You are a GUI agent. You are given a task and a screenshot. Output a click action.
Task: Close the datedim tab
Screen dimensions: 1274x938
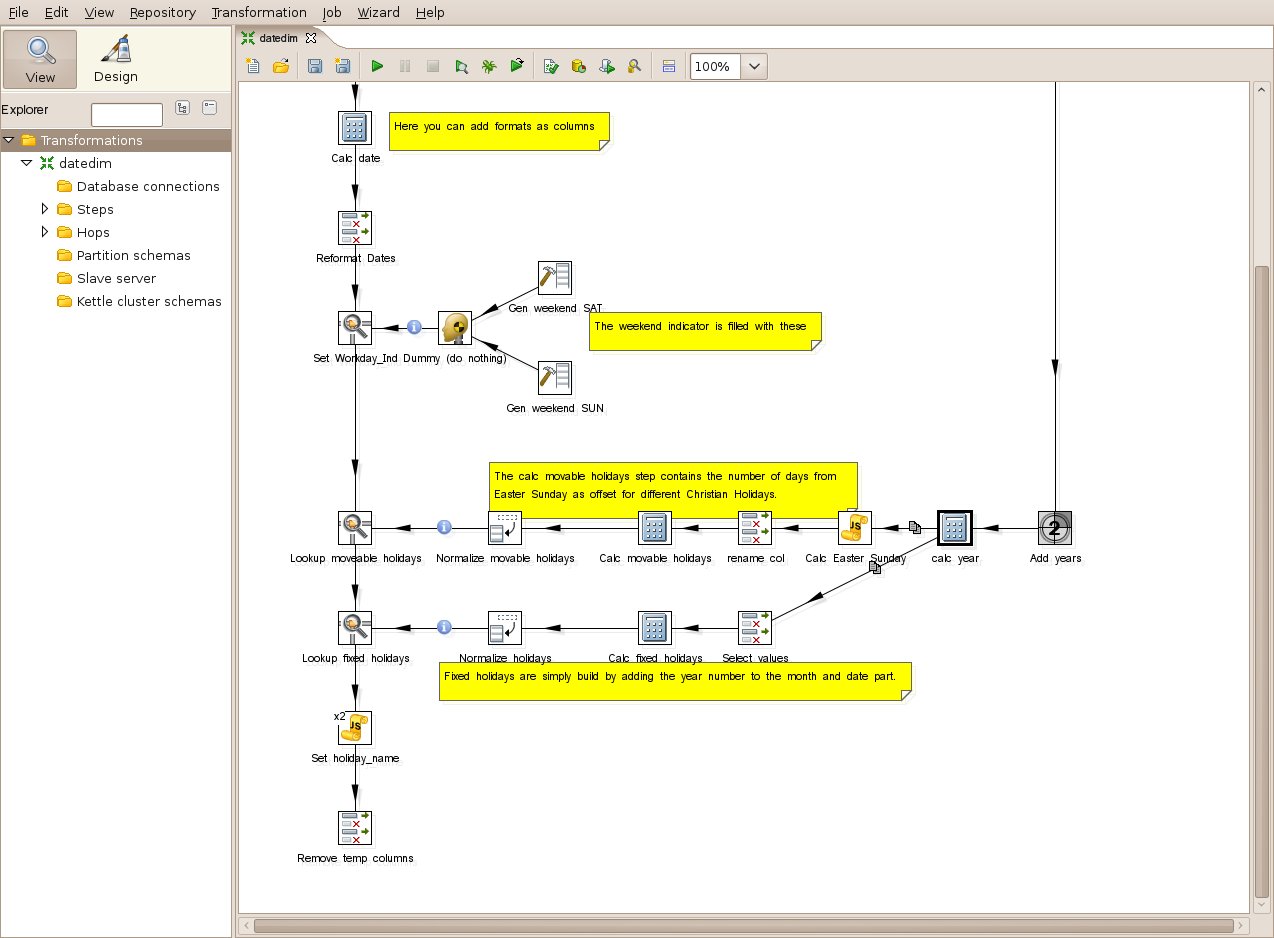310,38
